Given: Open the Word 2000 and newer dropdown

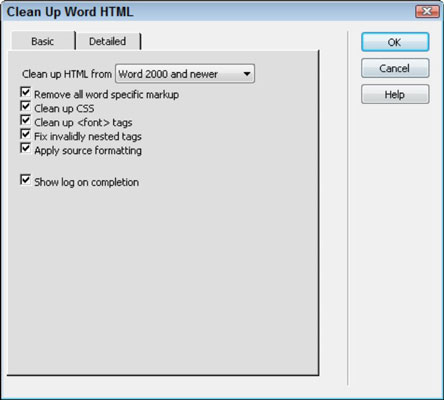Looking at the screenshot, I should pos(185,74).
